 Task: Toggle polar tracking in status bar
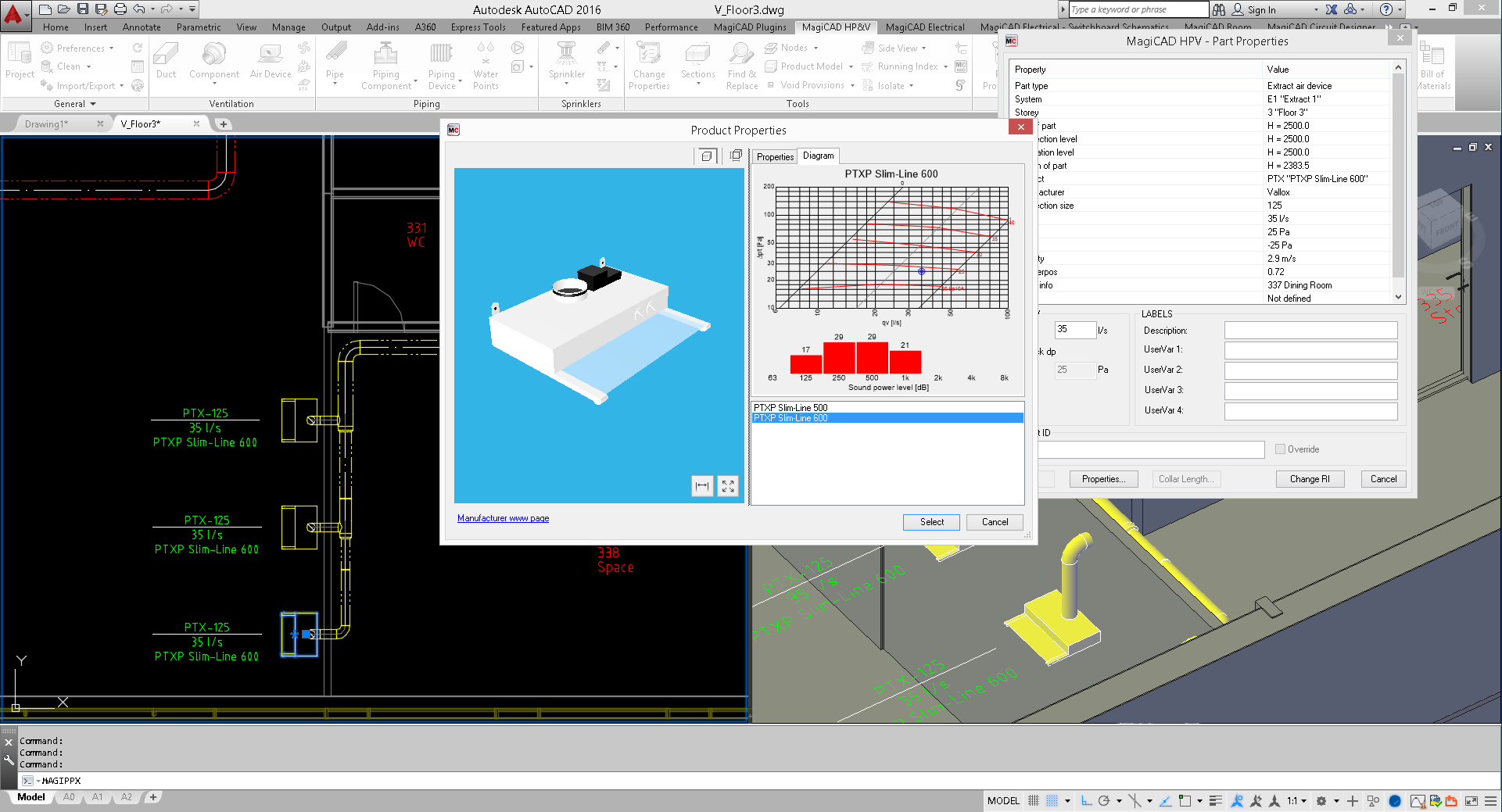click(x=1104, y=800)
